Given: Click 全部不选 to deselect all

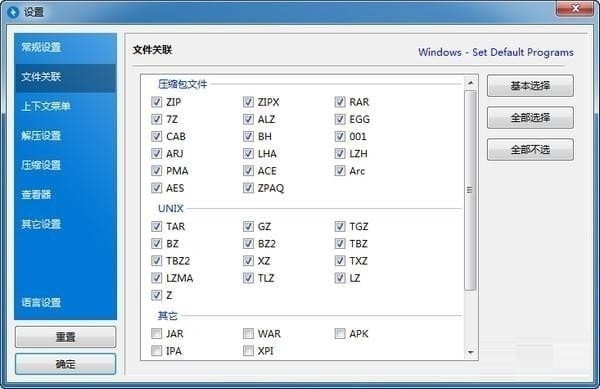Looking at the screenshot, I should tap(530, 149).
